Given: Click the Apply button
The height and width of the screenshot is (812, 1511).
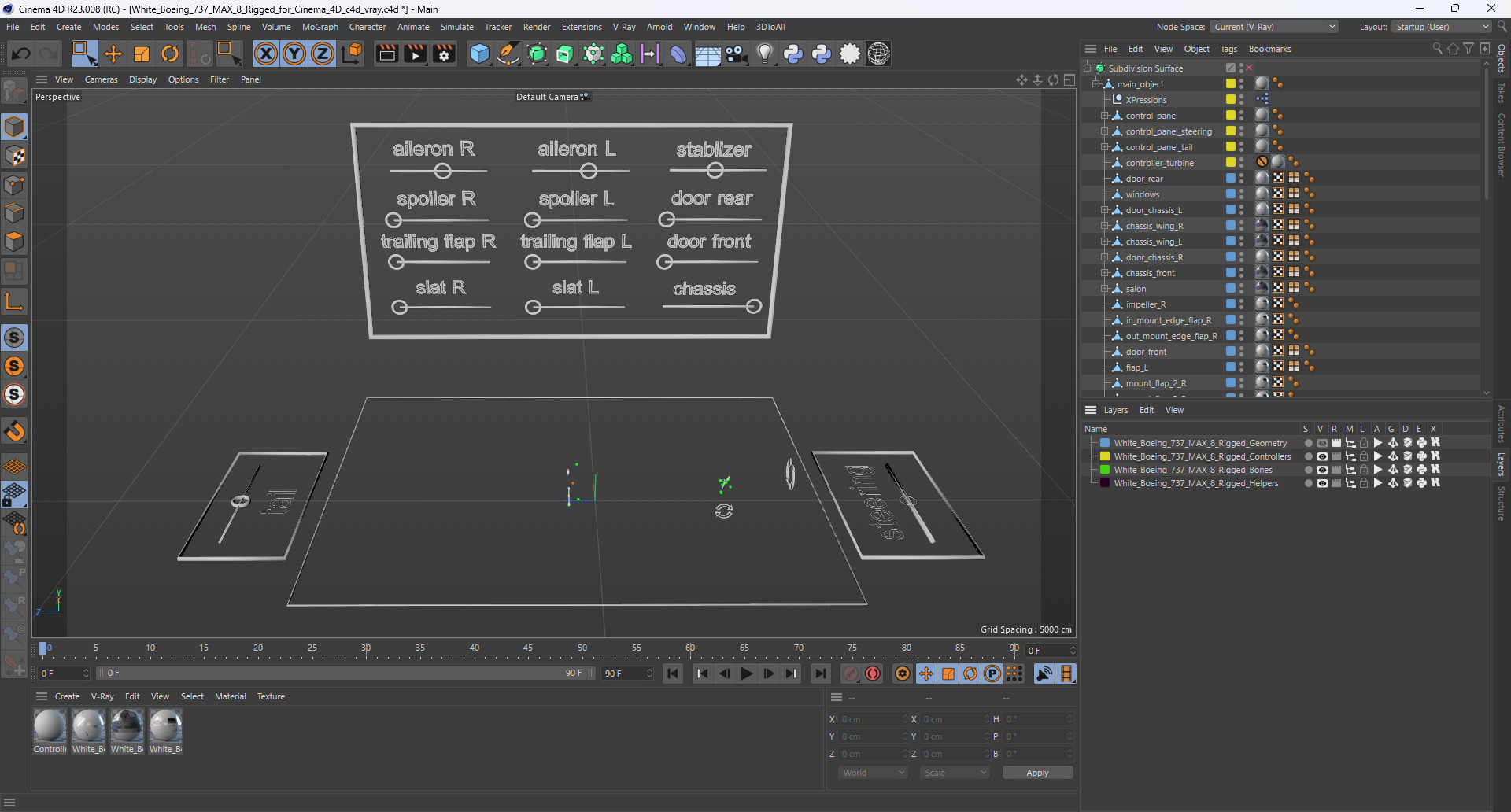Looking at the screenshot, I should [1037, 773].
